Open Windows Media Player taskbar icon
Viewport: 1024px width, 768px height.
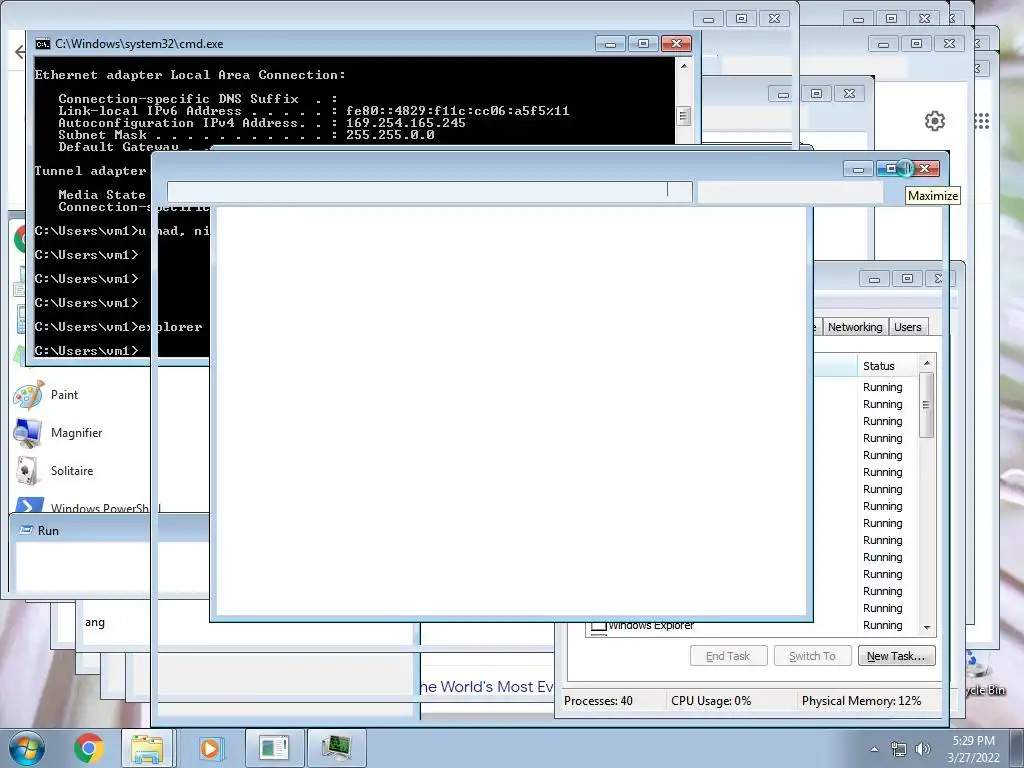pos(210,748)
